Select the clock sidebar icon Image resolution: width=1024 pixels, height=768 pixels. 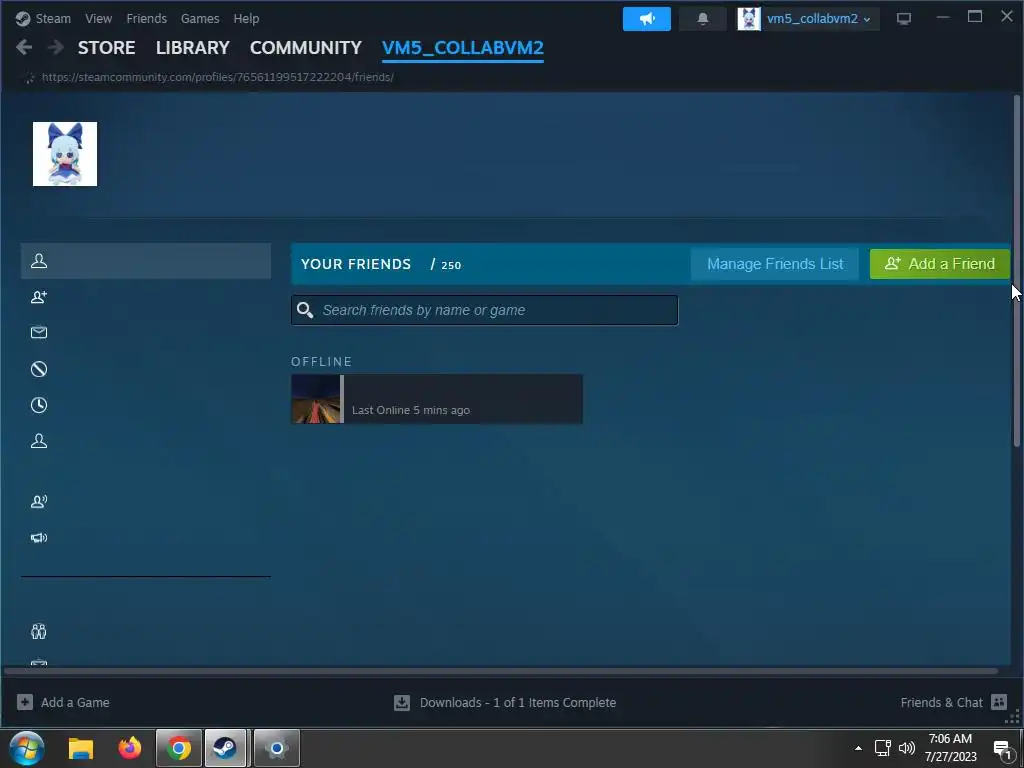[x=39, y=405]
